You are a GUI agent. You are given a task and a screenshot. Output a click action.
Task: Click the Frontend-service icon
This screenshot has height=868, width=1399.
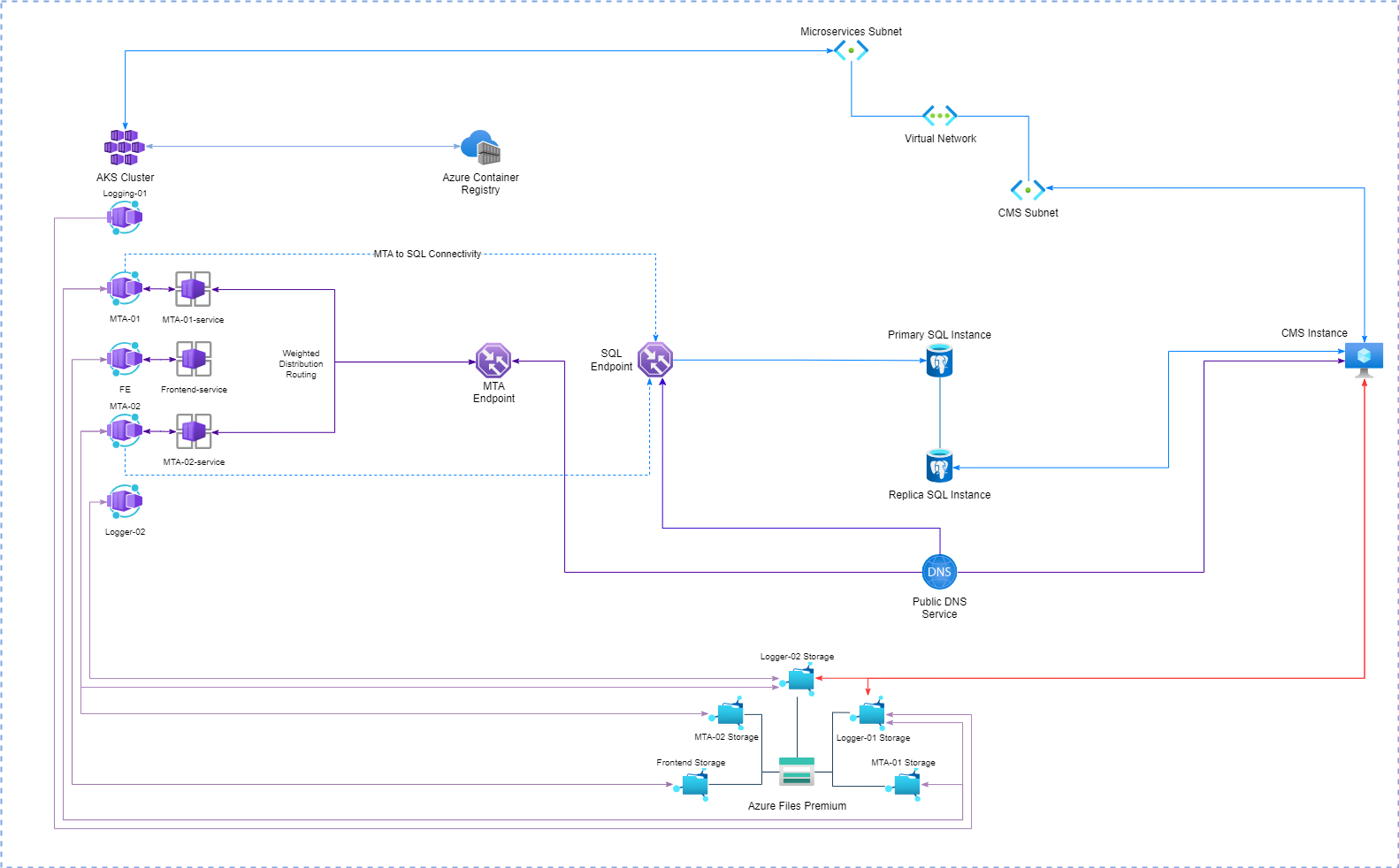pos(193,360)
